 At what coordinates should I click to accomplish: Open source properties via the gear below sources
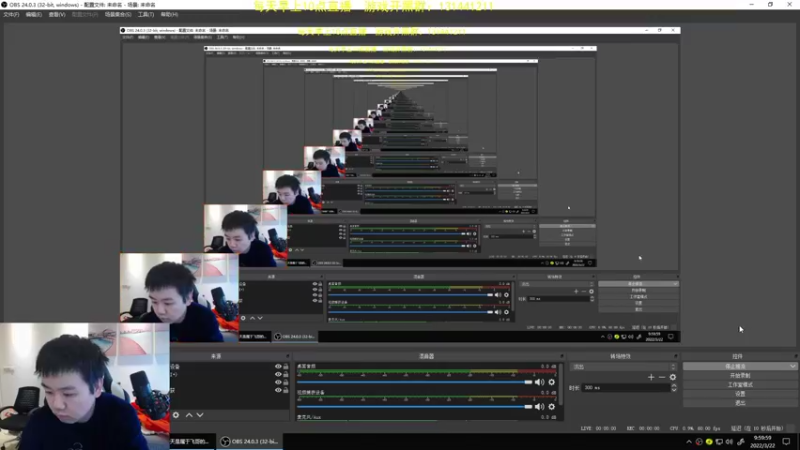click(x=176, y=415)
